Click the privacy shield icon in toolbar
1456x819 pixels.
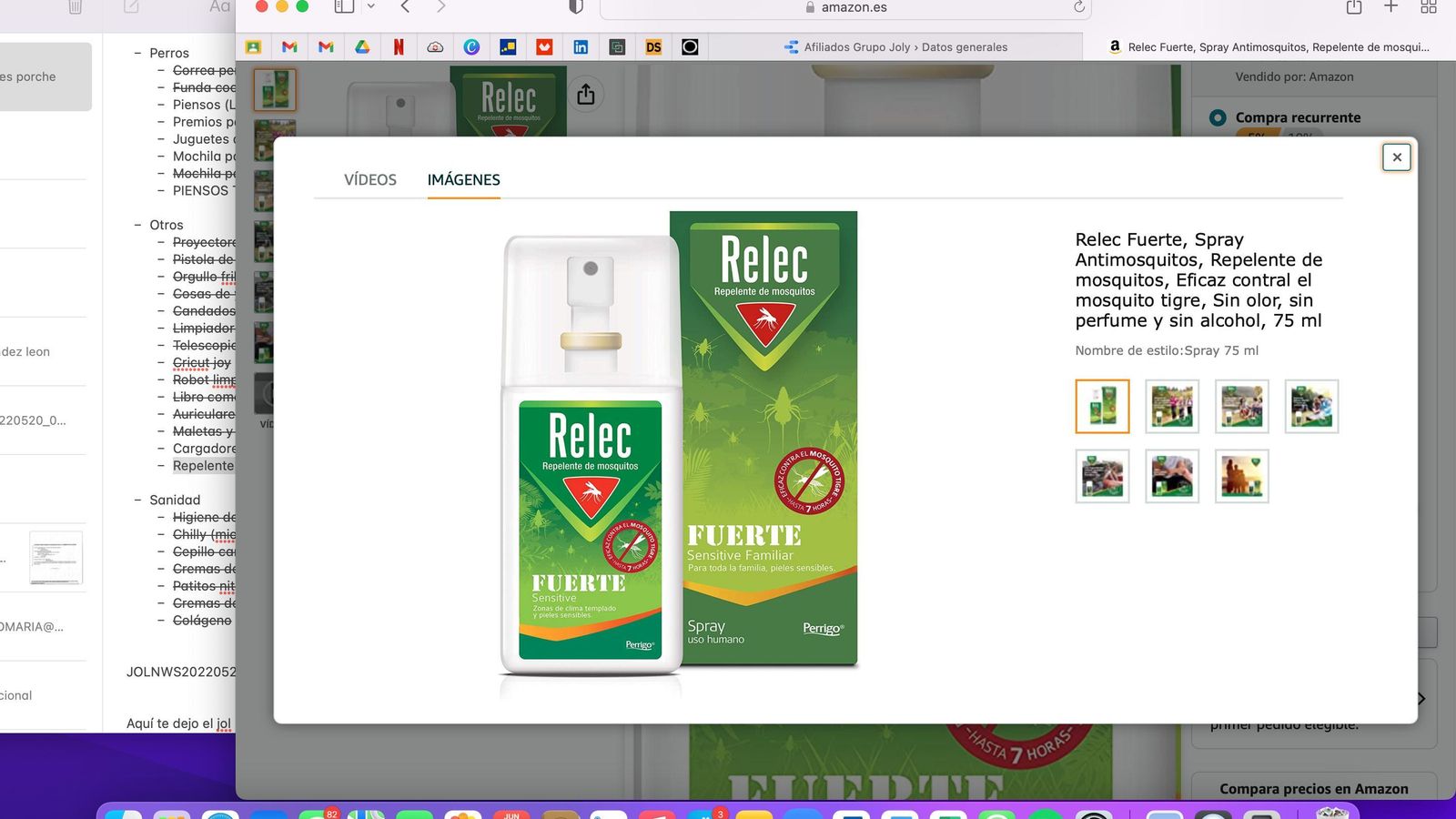574,7
